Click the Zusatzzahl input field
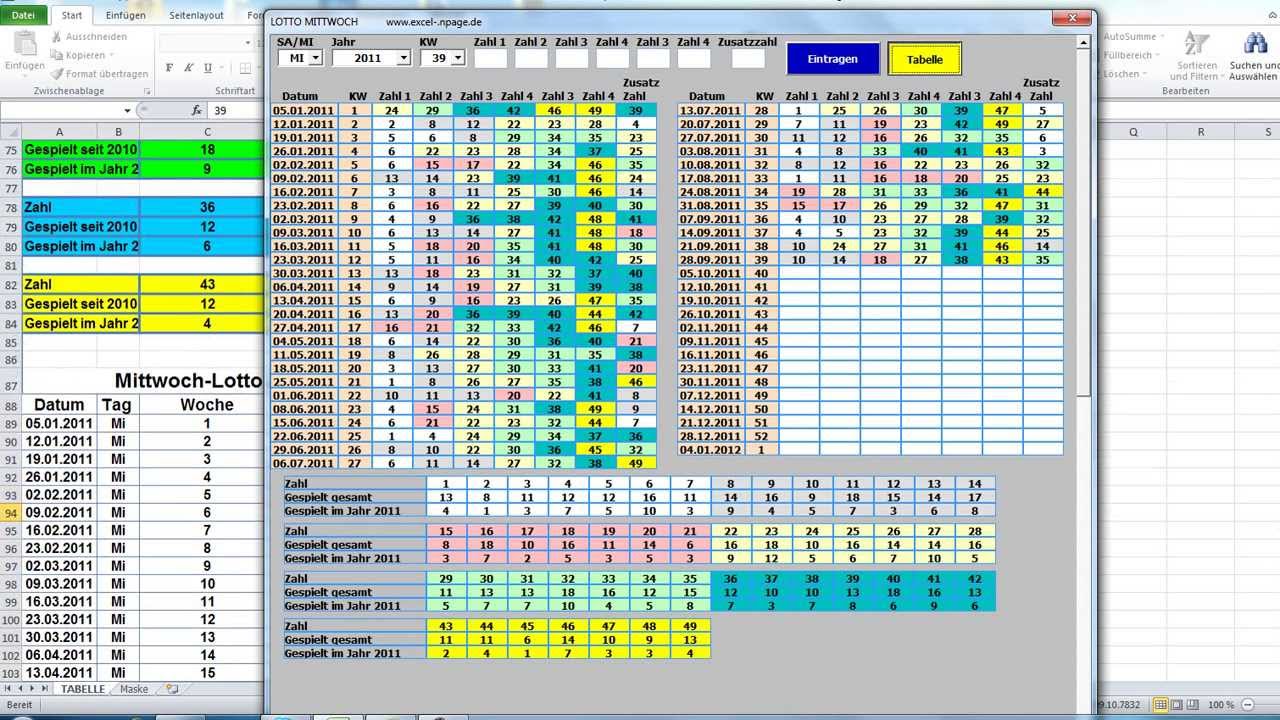This screenshot has height=720, width=1280. tap(748, 59)
